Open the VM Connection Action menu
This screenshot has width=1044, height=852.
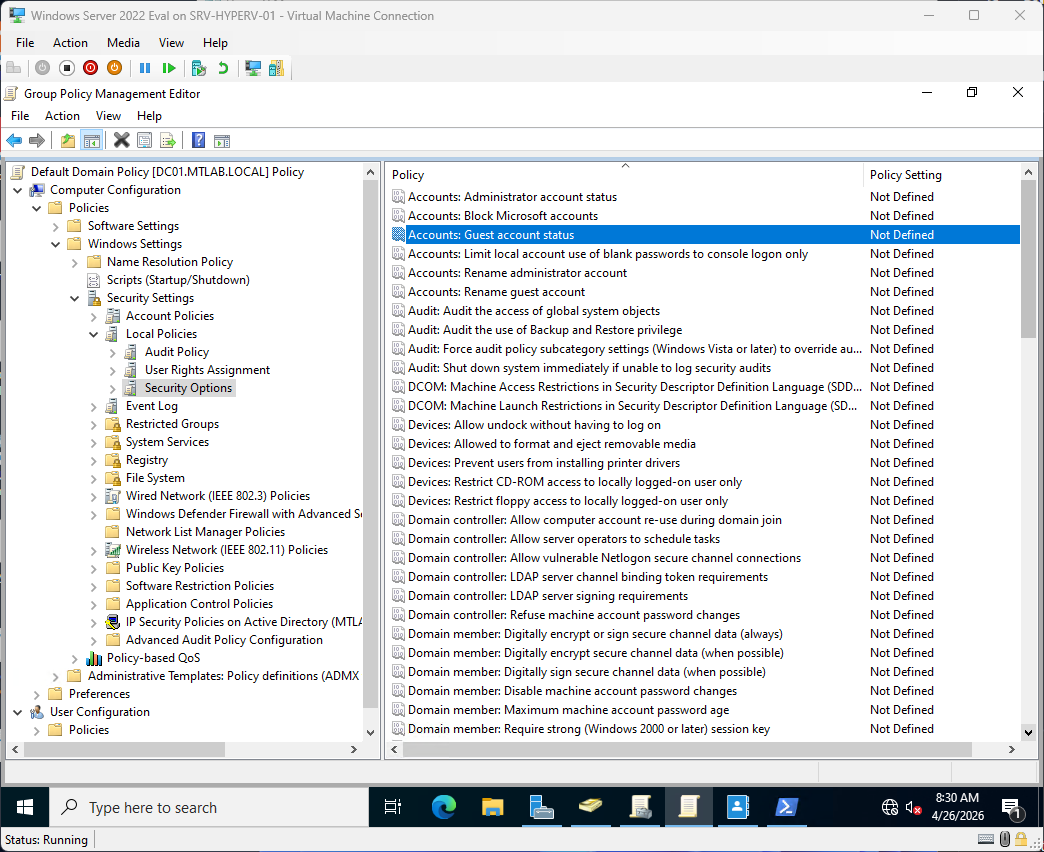[x=70, y=43]
